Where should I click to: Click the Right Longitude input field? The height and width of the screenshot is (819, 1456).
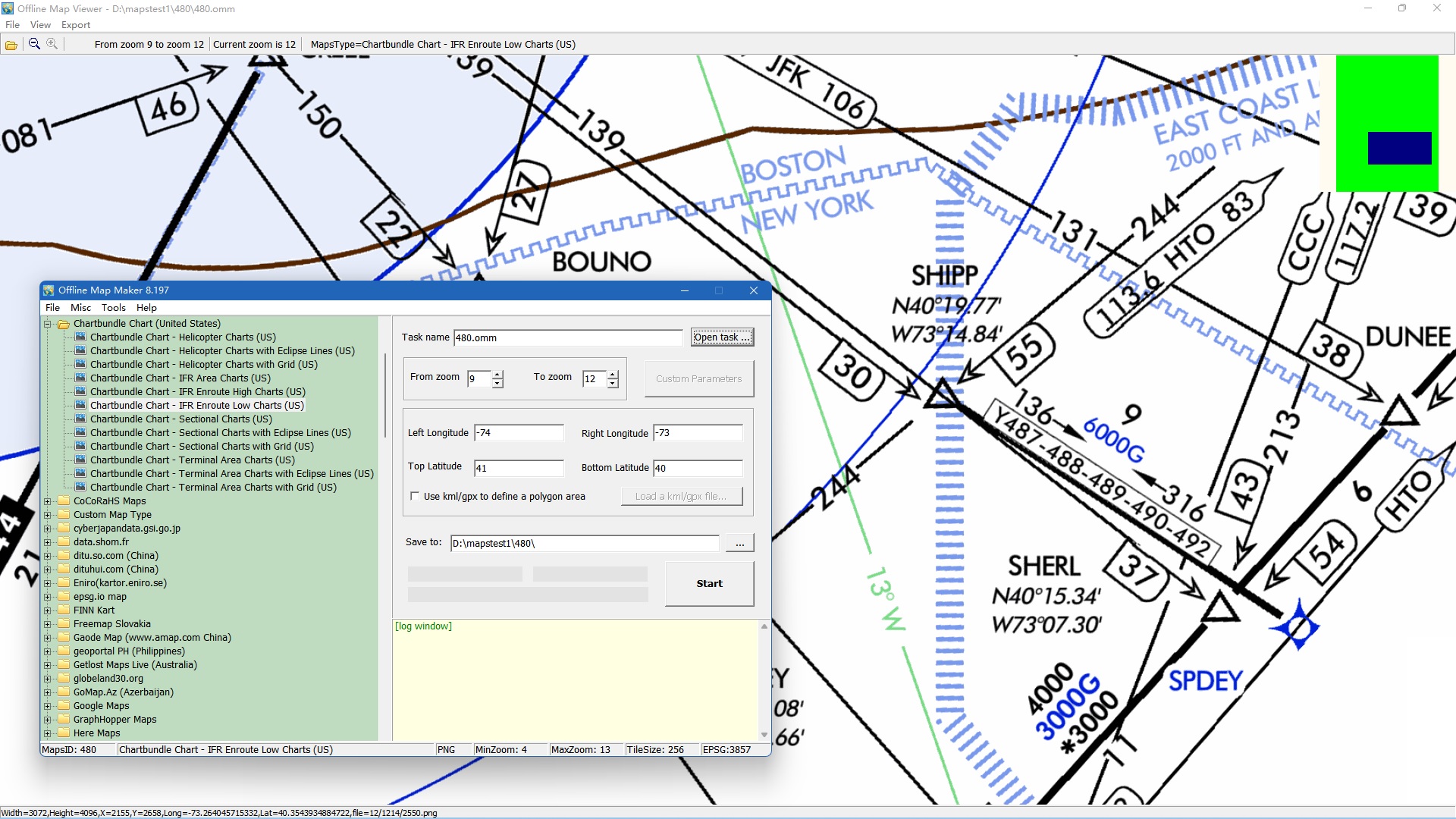pos(698,433)
